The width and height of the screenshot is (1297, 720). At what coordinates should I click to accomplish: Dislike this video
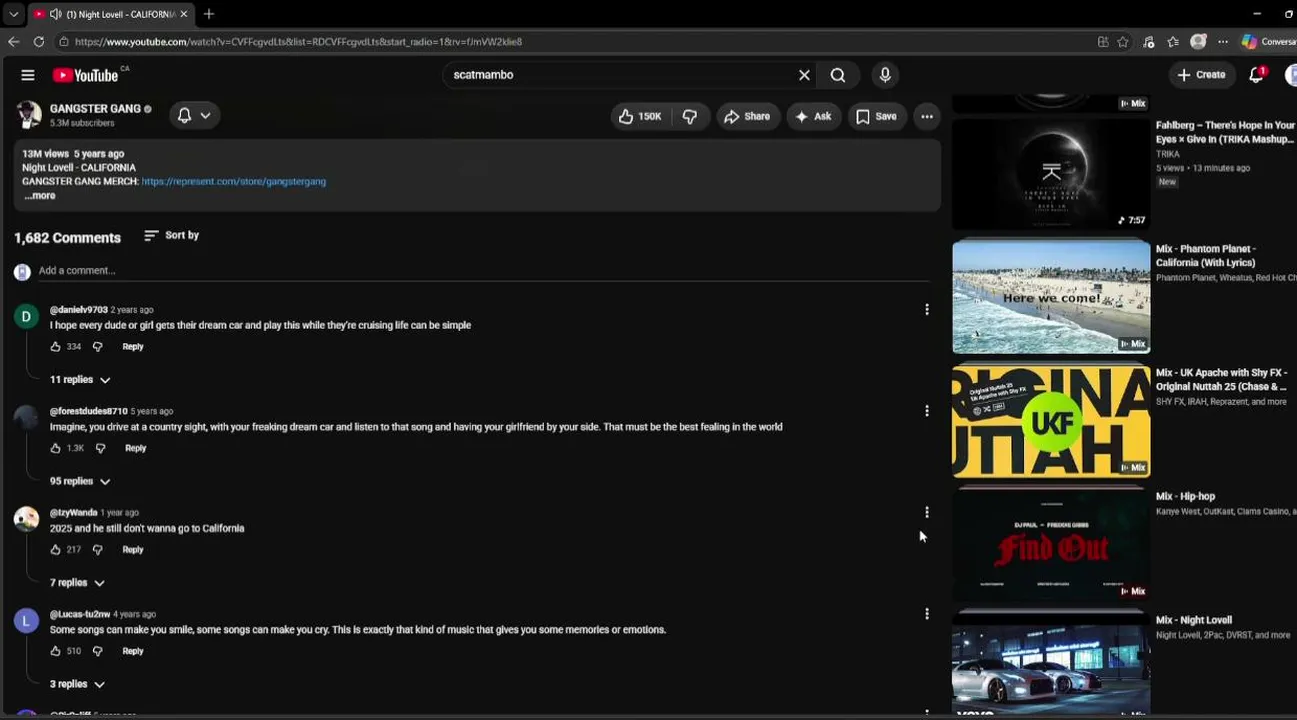point(690,116)
